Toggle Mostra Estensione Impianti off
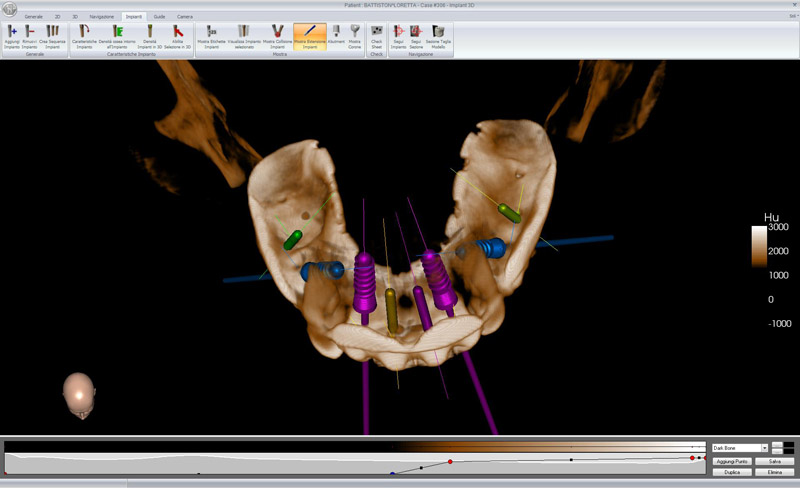The width and height of the screenshot is (800, 489). tap(310, 36)
